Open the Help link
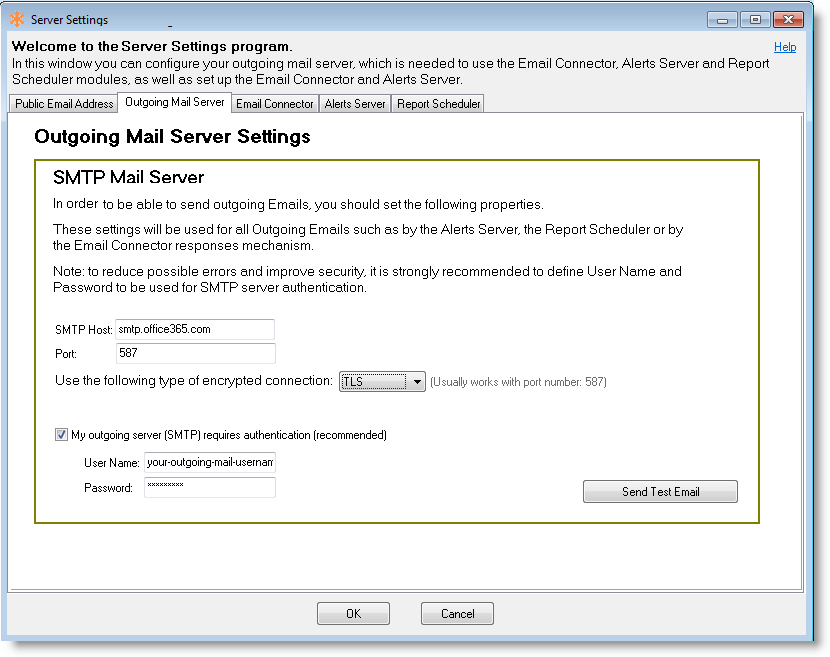This screenshot has height=657, width=830. pyautogui.click(x=785, y=46)
